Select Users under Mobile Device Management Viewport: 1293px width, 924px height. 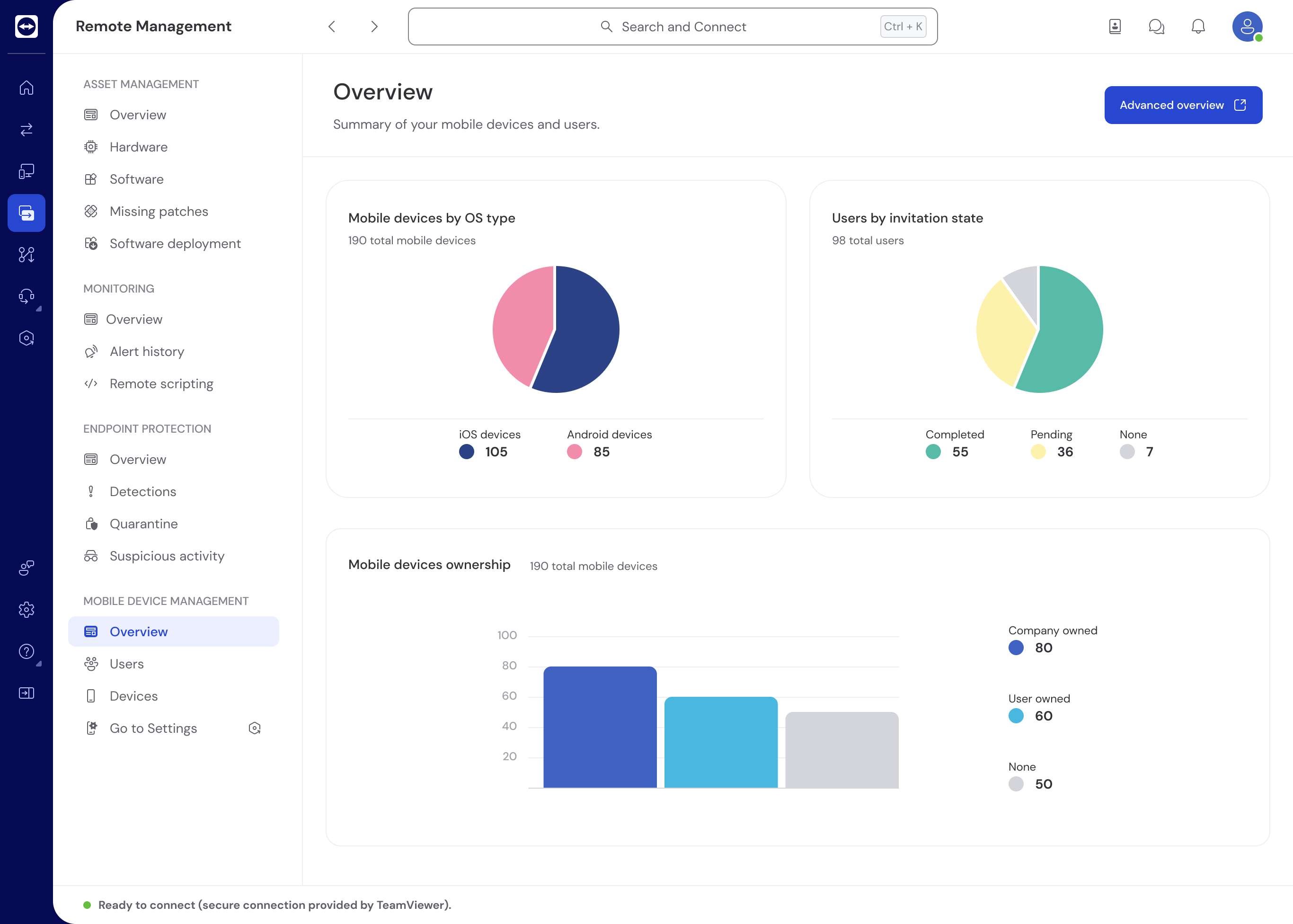click(x=126, y=663)
